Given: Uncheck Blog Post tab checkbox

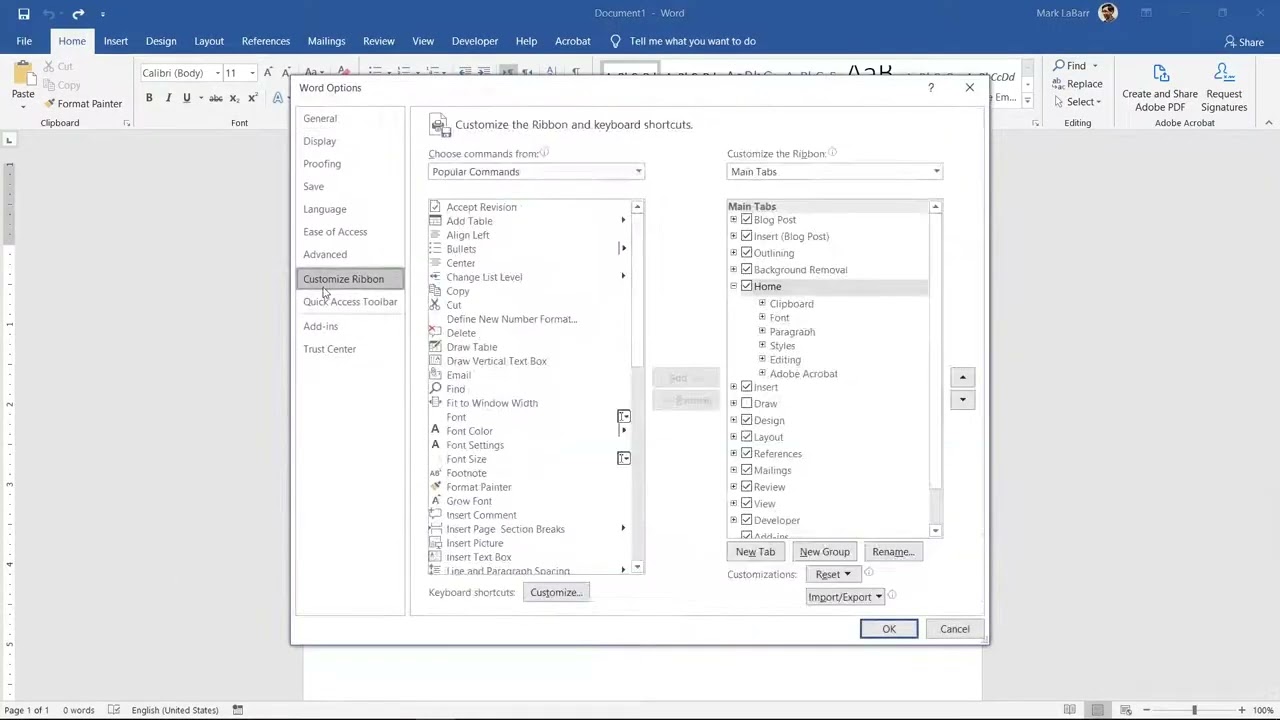Looking at the screenshot, I should [746, 220].
